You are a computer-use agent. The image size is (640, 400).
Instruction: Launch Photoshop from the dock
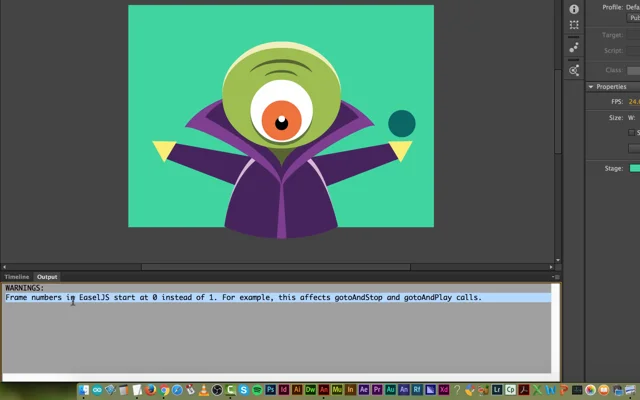pyautogui.click(x=270, y=390)
